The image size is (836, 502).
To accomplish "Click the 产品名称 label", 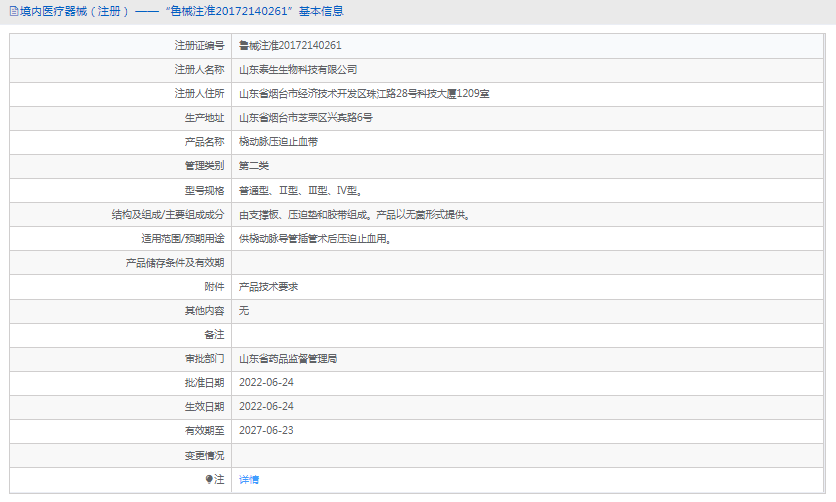I will pos(204,142).
